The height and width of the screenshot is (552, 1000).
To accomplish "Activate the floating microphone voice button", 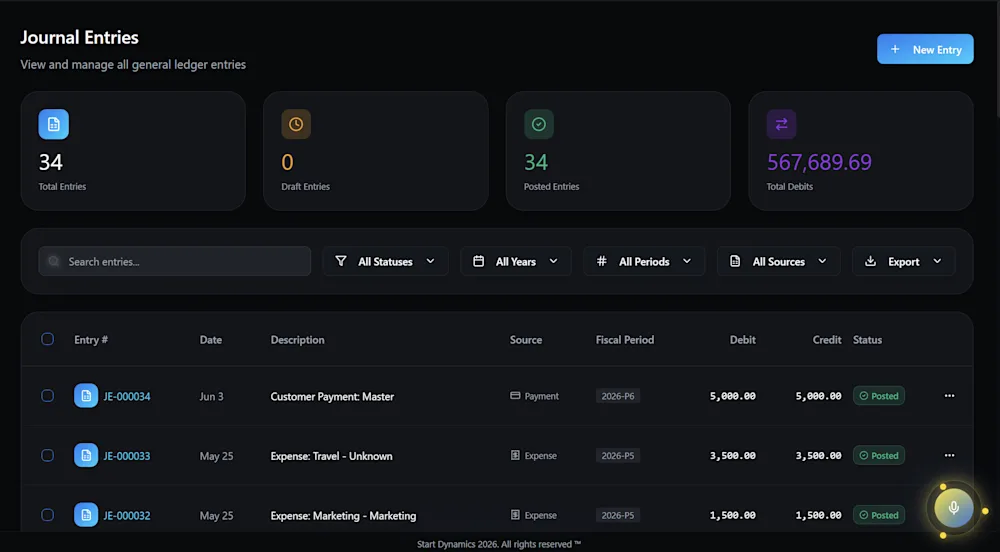I will 954,508.
